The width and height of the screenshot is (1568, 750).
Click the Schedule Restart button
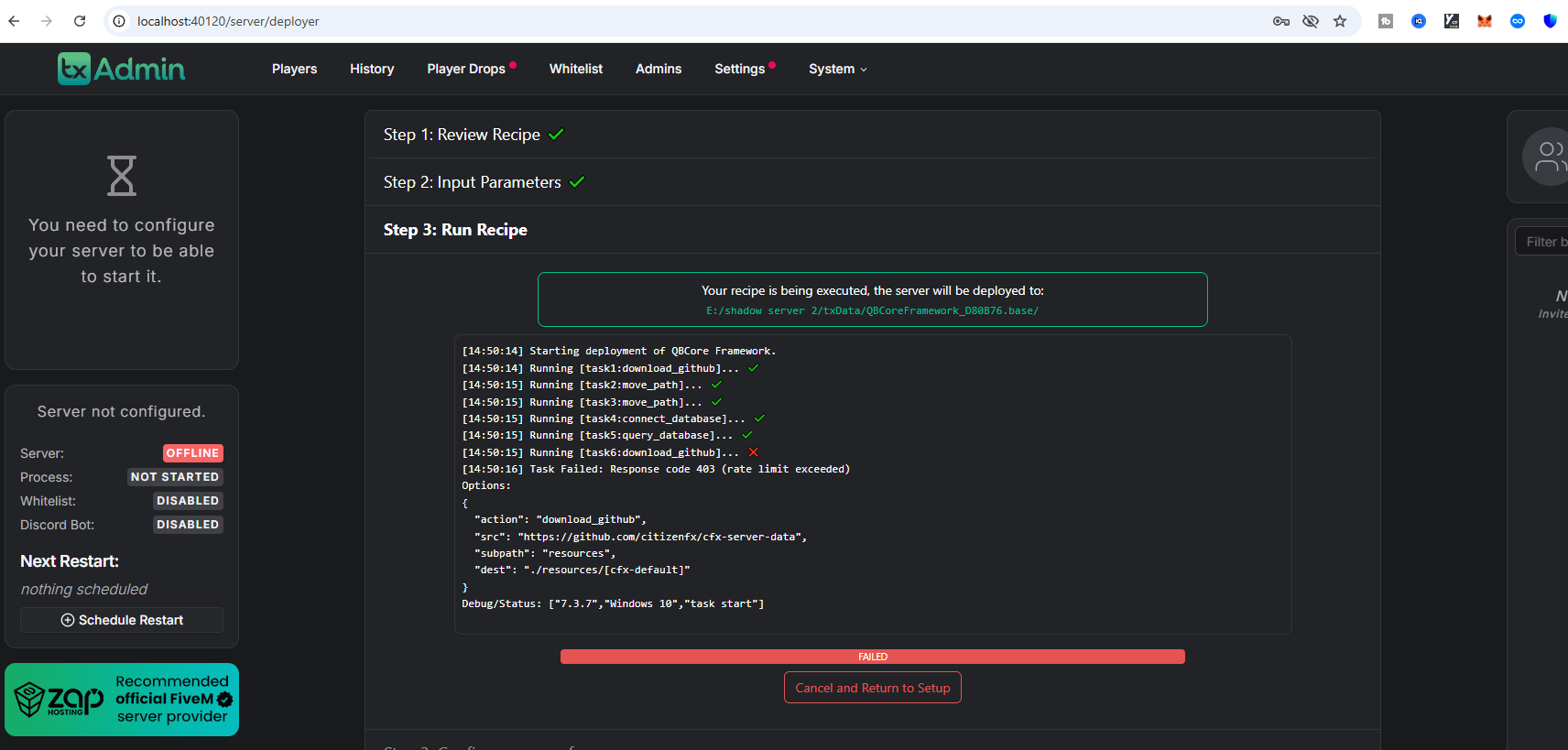coord(122,620)
